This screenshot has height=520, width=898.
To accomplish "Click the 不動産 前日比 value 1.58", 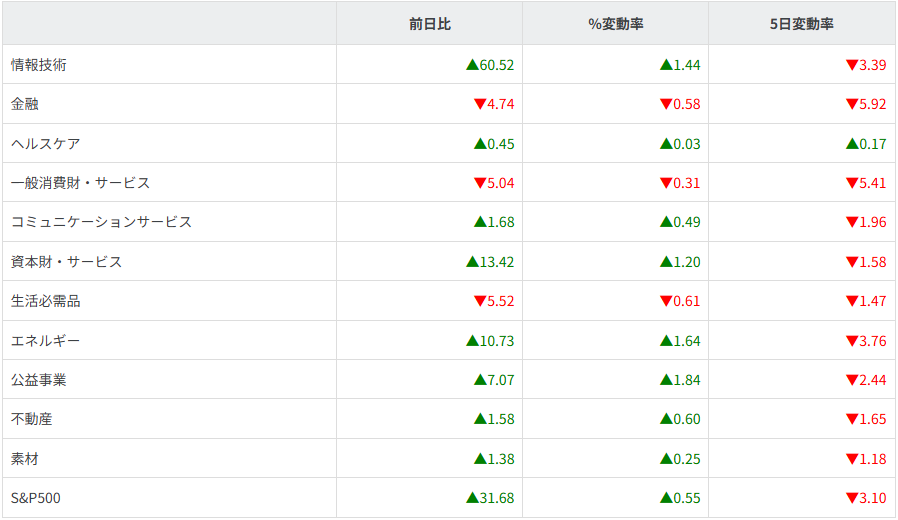I will 500,419.
